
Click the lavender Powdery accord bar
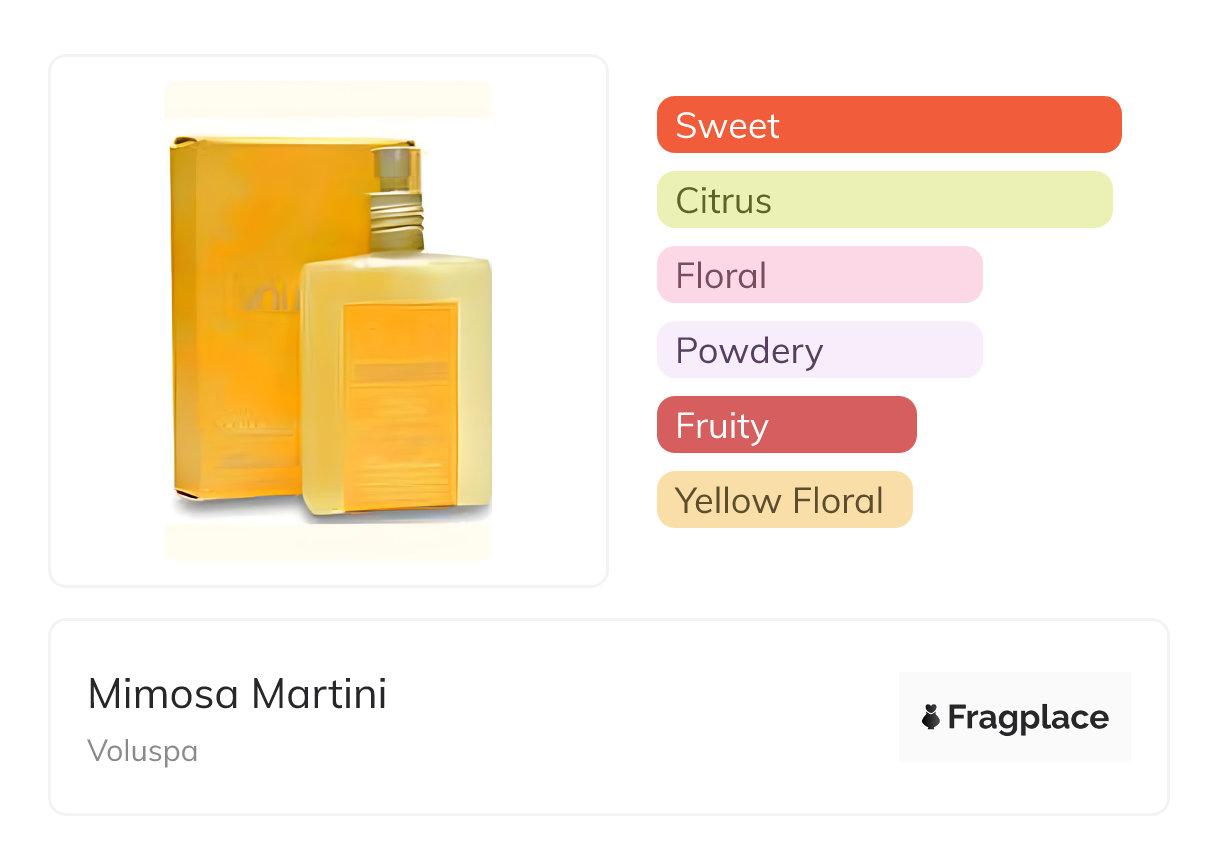click(x=819, y=350)
